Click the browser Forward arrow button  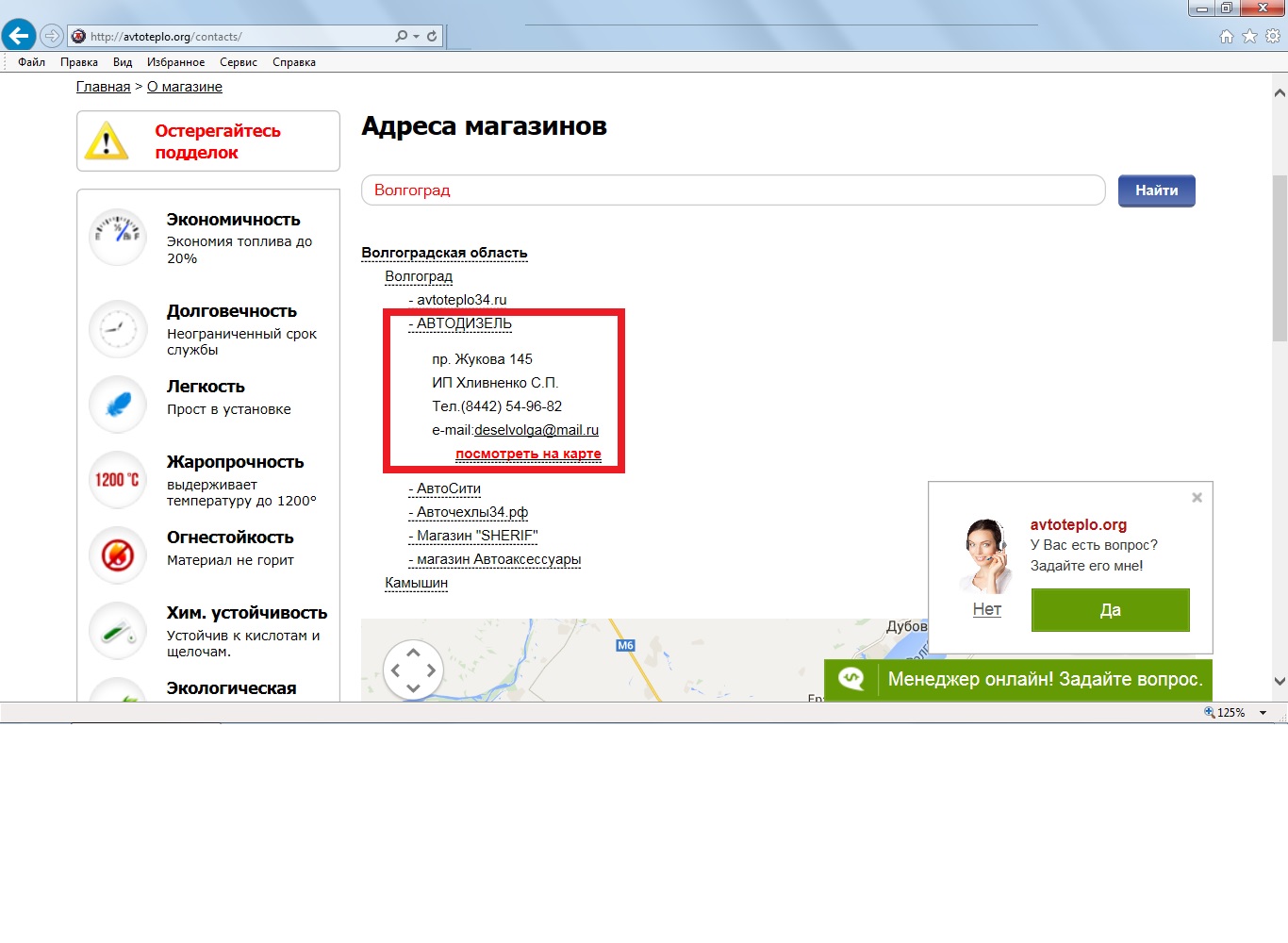(x=52, y=36)
